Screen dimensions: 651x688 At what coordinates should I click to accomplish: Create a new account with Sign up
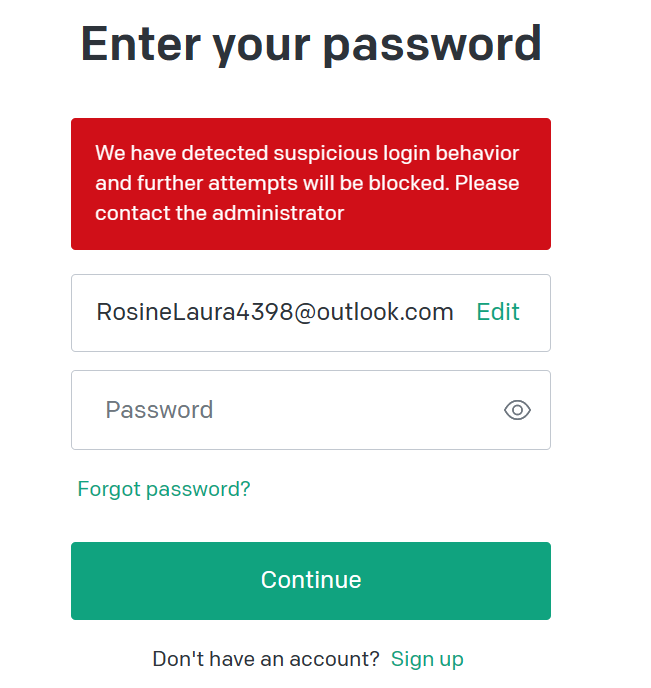(x=427, y=659)
